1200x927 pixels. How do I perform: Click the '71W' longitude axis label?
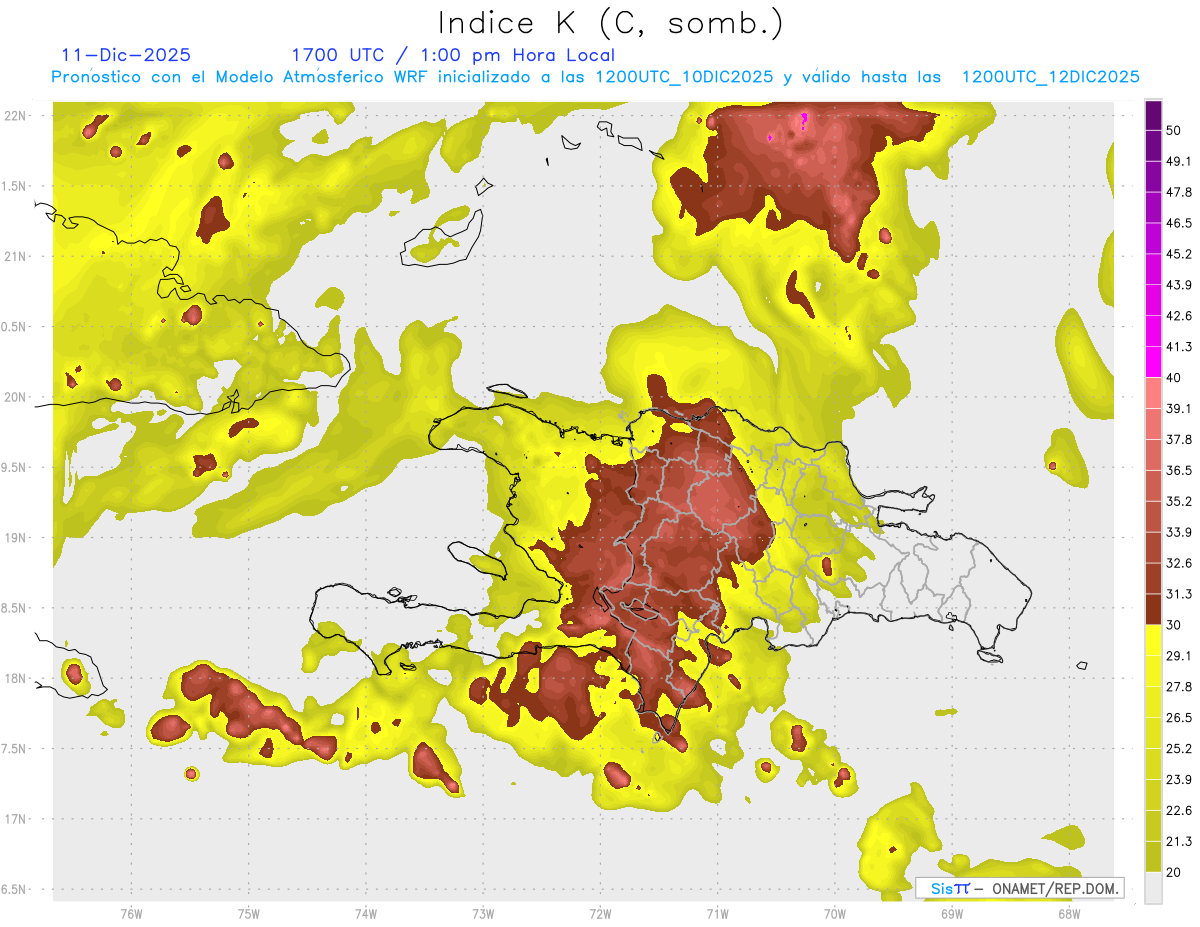pos(717,914)
